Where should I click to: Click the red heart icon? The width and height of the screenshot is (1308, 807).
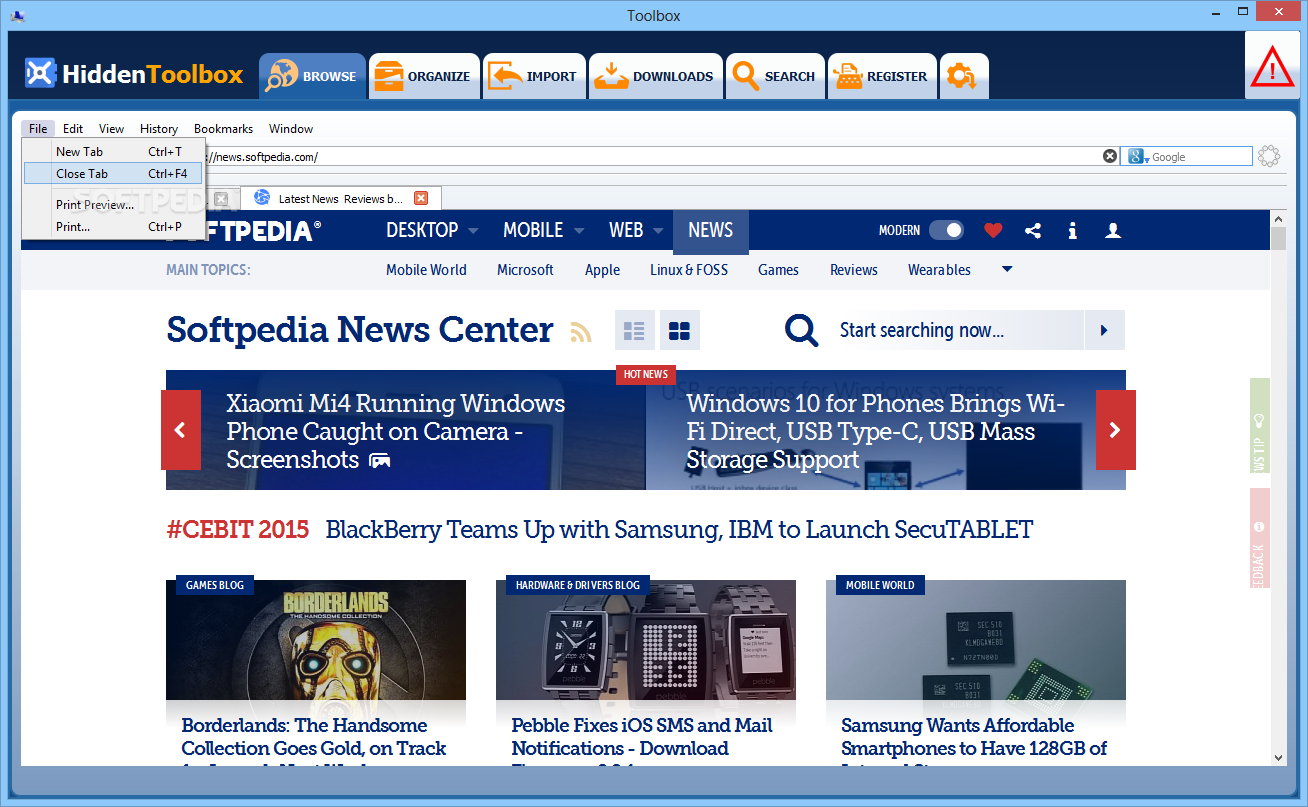click(993, 231)
